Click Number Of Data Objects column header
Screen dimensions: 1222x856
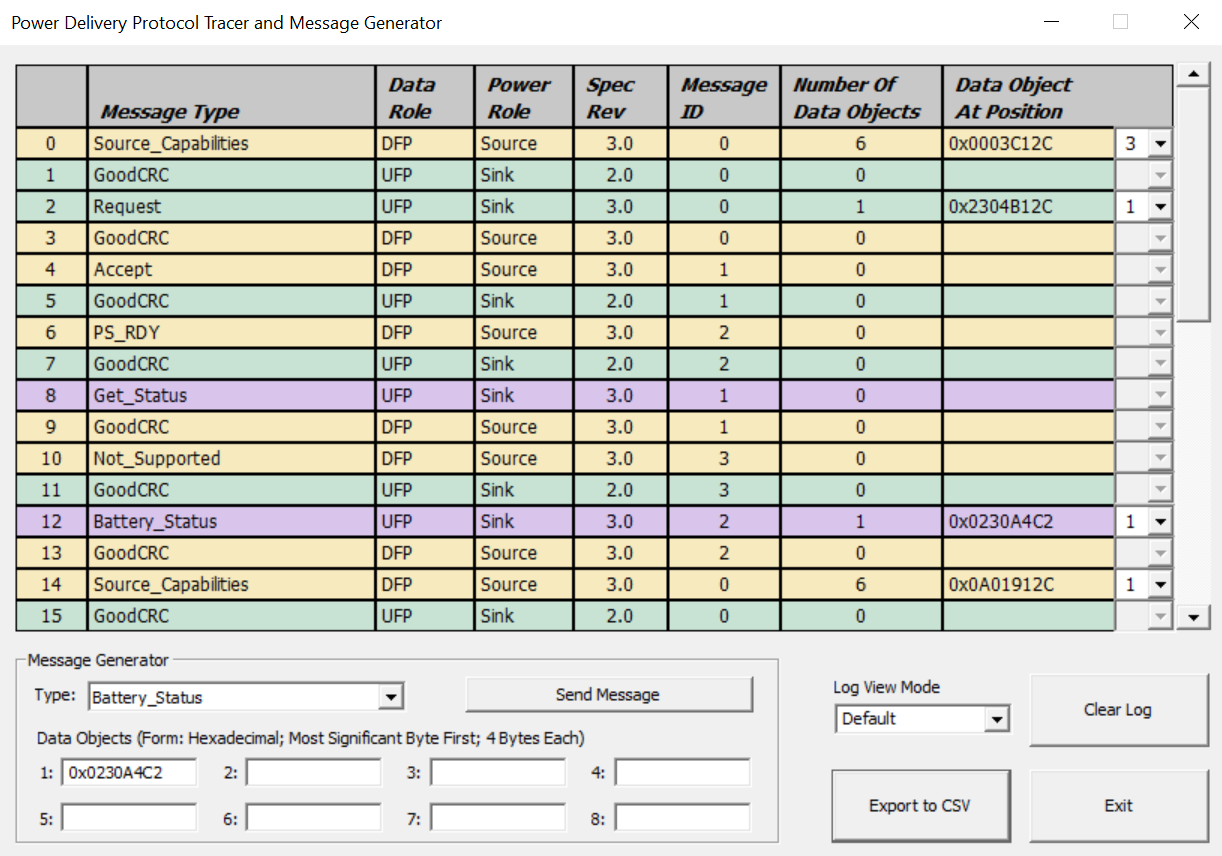[x=861, y=97]
